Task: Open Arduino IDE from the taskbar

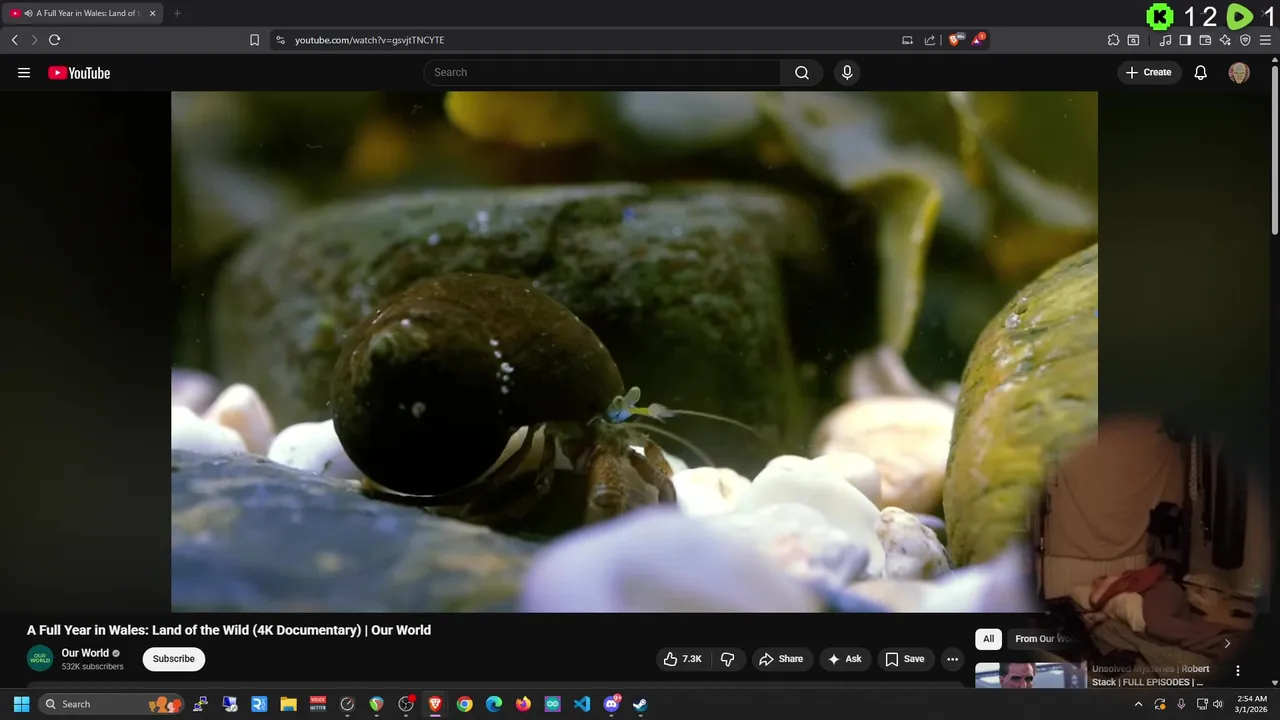Action: point(553,704)
